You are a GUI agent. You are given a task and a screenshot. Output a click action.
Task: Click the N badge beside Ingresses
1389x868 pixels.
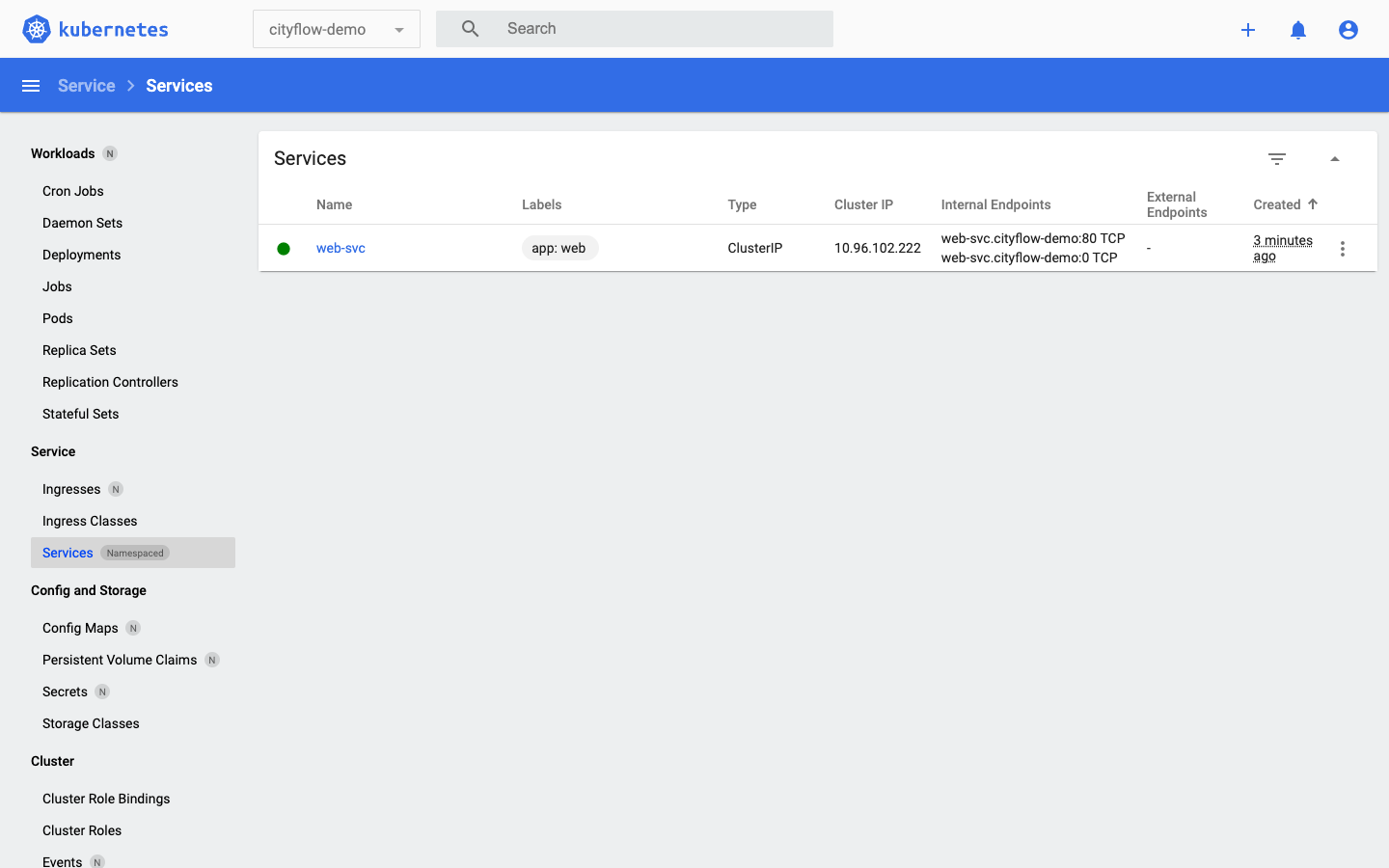(x=116, y=489)
